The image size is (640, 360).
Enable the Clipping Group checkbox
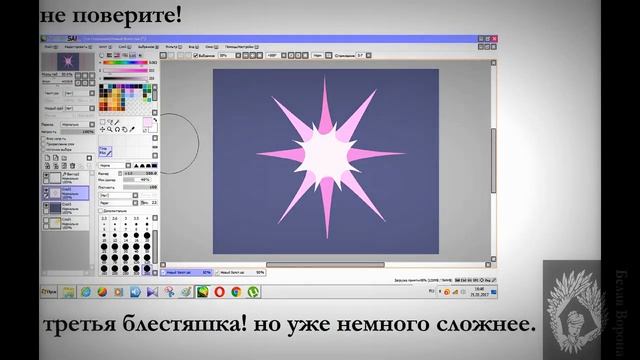point(44,144)
